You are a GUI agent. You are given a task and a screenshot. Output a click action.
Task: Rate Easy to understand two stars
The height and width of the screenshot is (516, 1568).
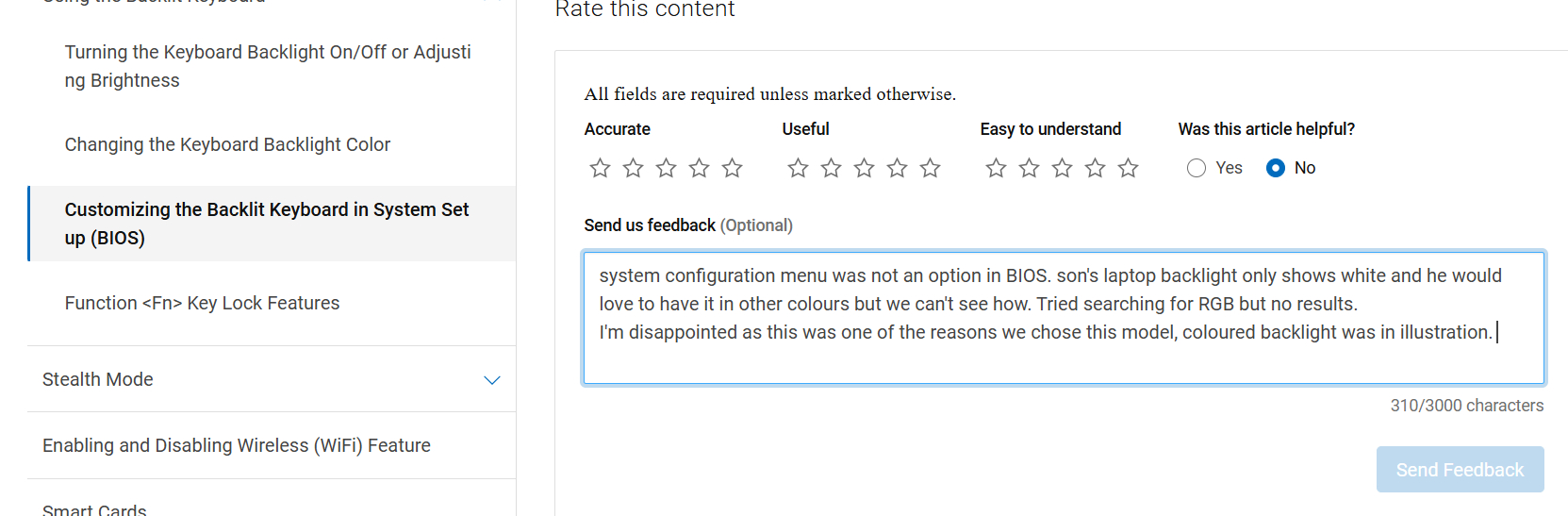coord(1029,168)
